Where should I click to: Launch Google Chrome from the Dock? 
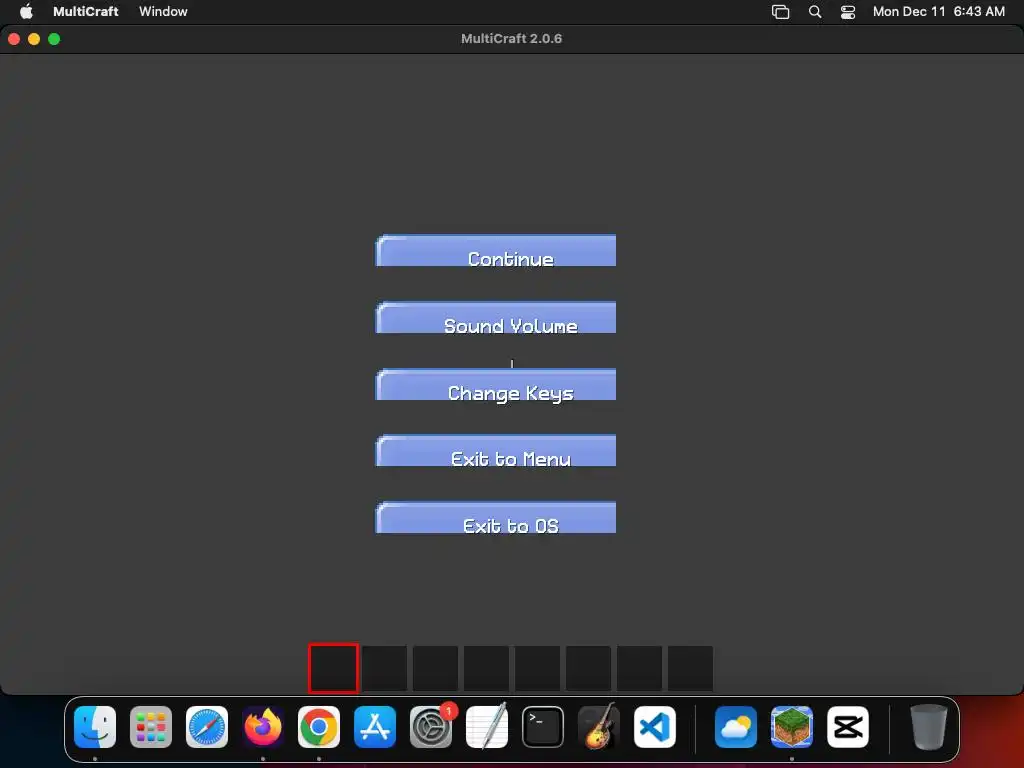319,727
